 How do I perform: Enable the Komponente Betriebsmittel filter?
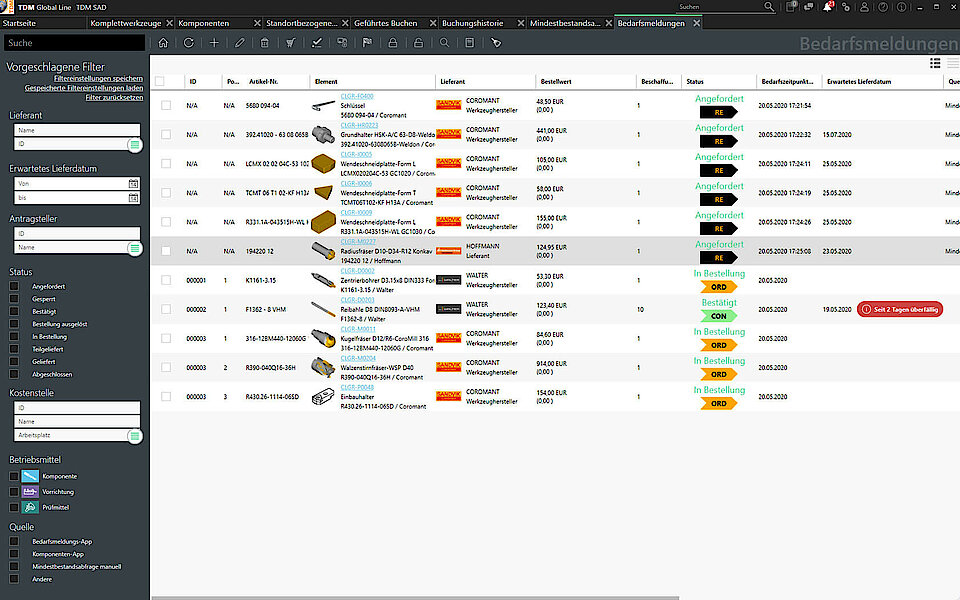point(14,476)
